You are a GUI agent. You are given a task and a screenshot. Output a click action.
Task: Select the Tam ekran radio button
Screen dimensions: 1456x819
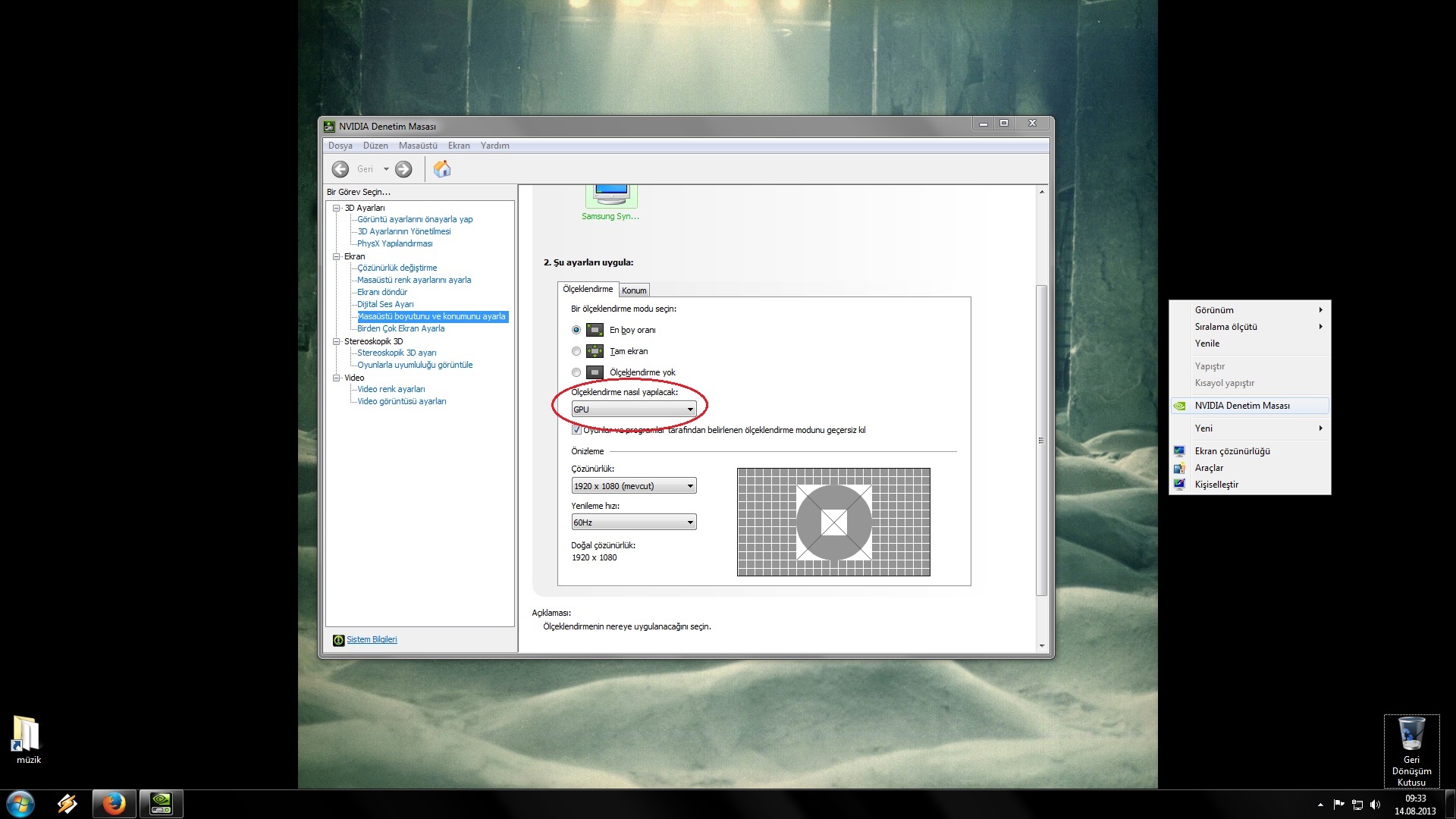(x=576, y=351)
